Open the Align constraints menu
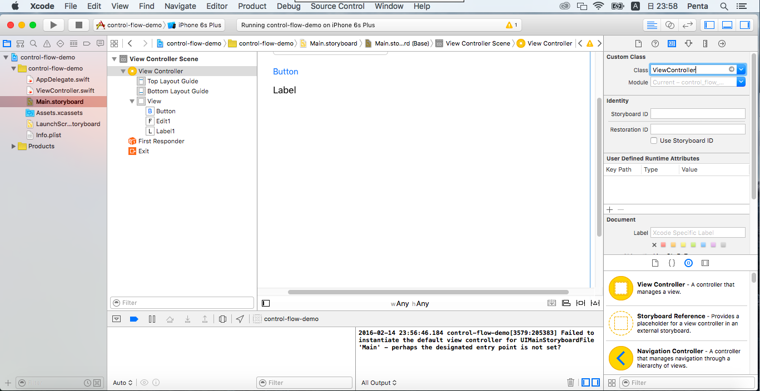 pyautogui.click(x=566, y=303)
